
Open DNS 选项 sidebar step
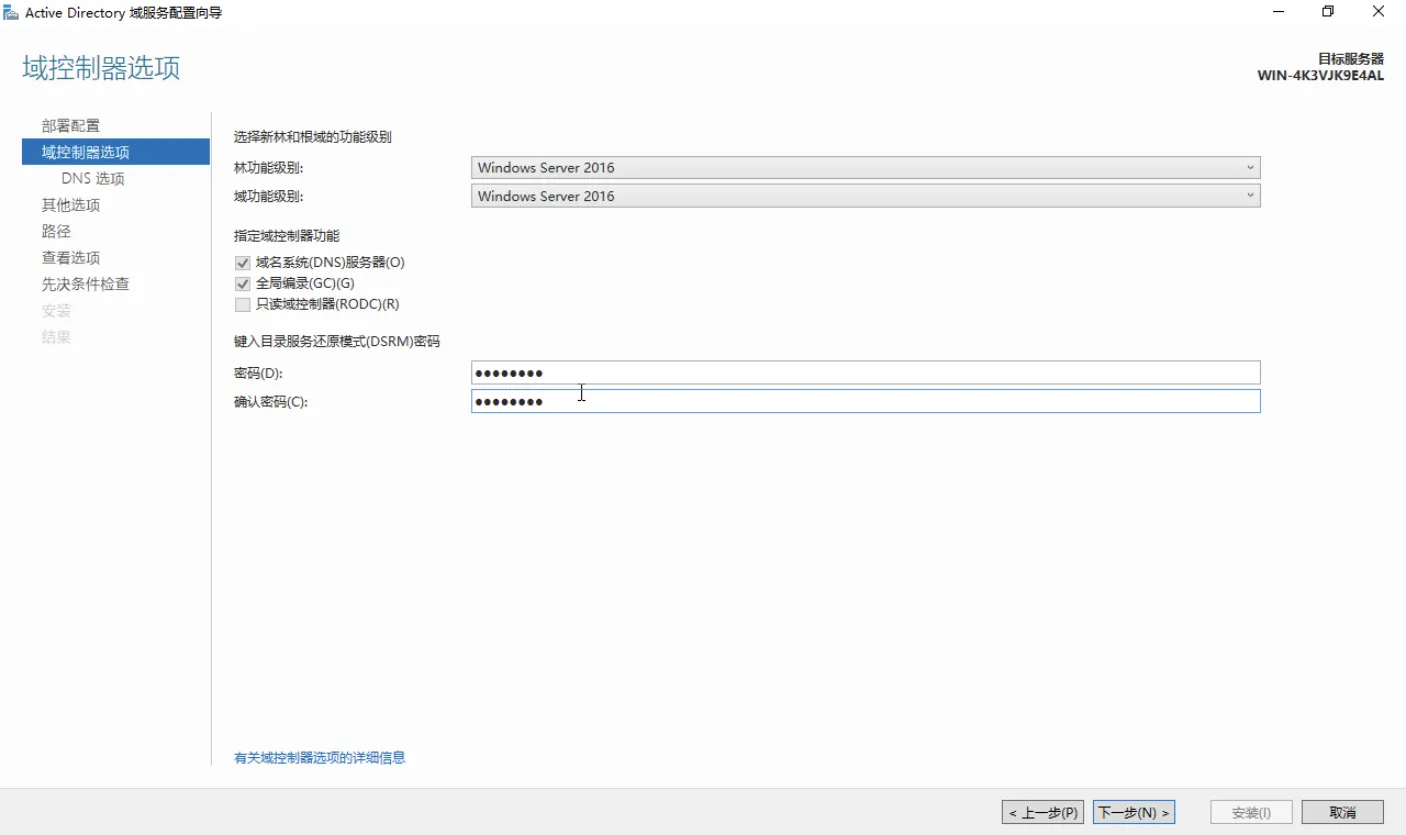93,179
